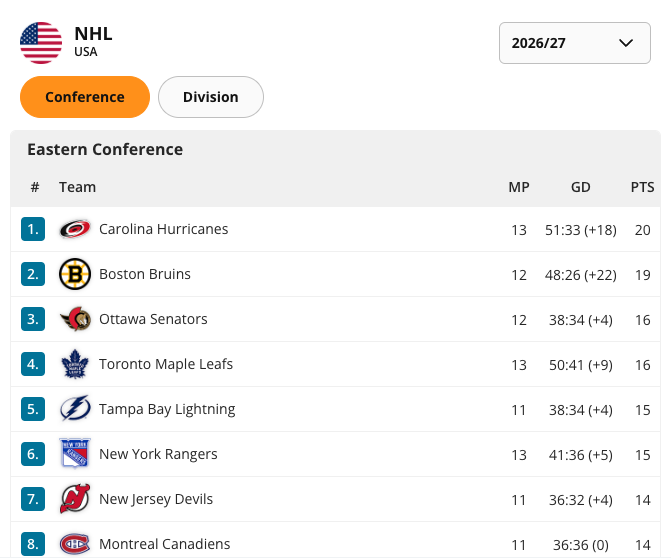Click goal difference 51:33 (+18)

coord(581,230)
